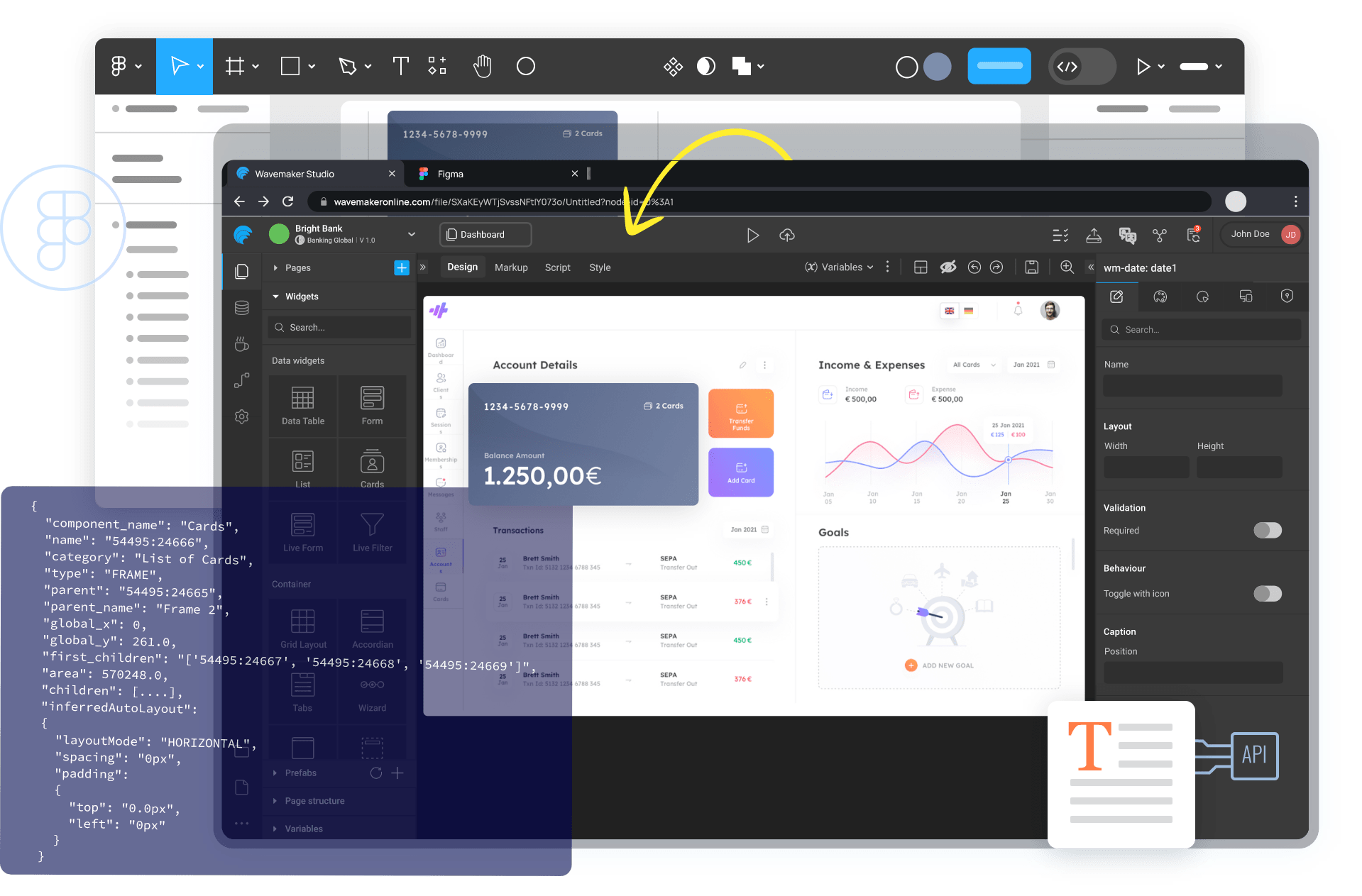1362x896 pixels.
Task: Click the Save disk icon
Action: (1032, 267)
